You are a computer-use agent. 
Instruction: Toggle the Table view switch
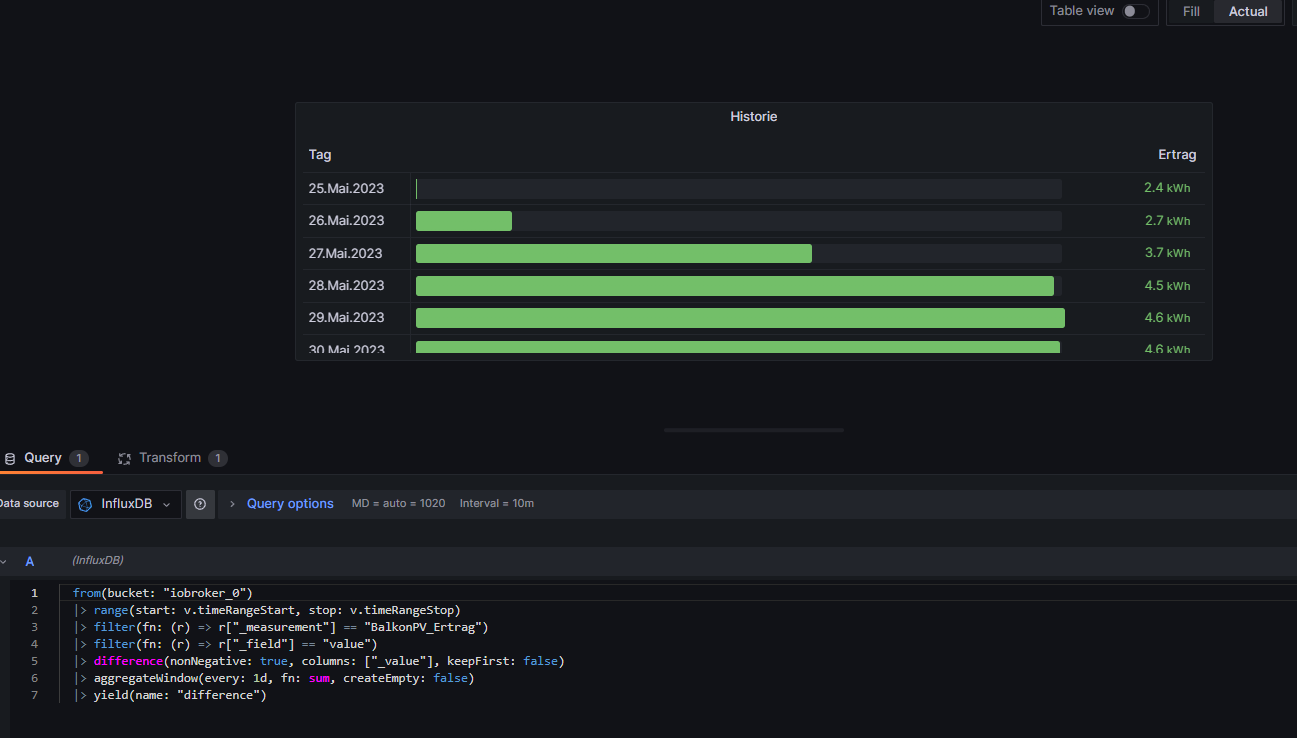click(x=1135, y=11)
